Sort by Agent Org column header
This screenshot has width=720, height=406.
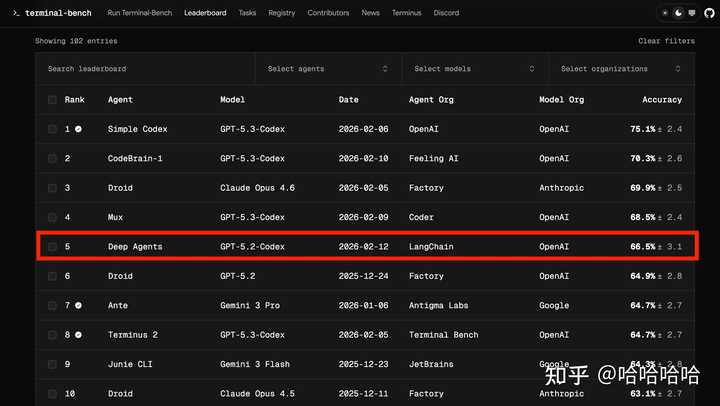pos(431,100)
